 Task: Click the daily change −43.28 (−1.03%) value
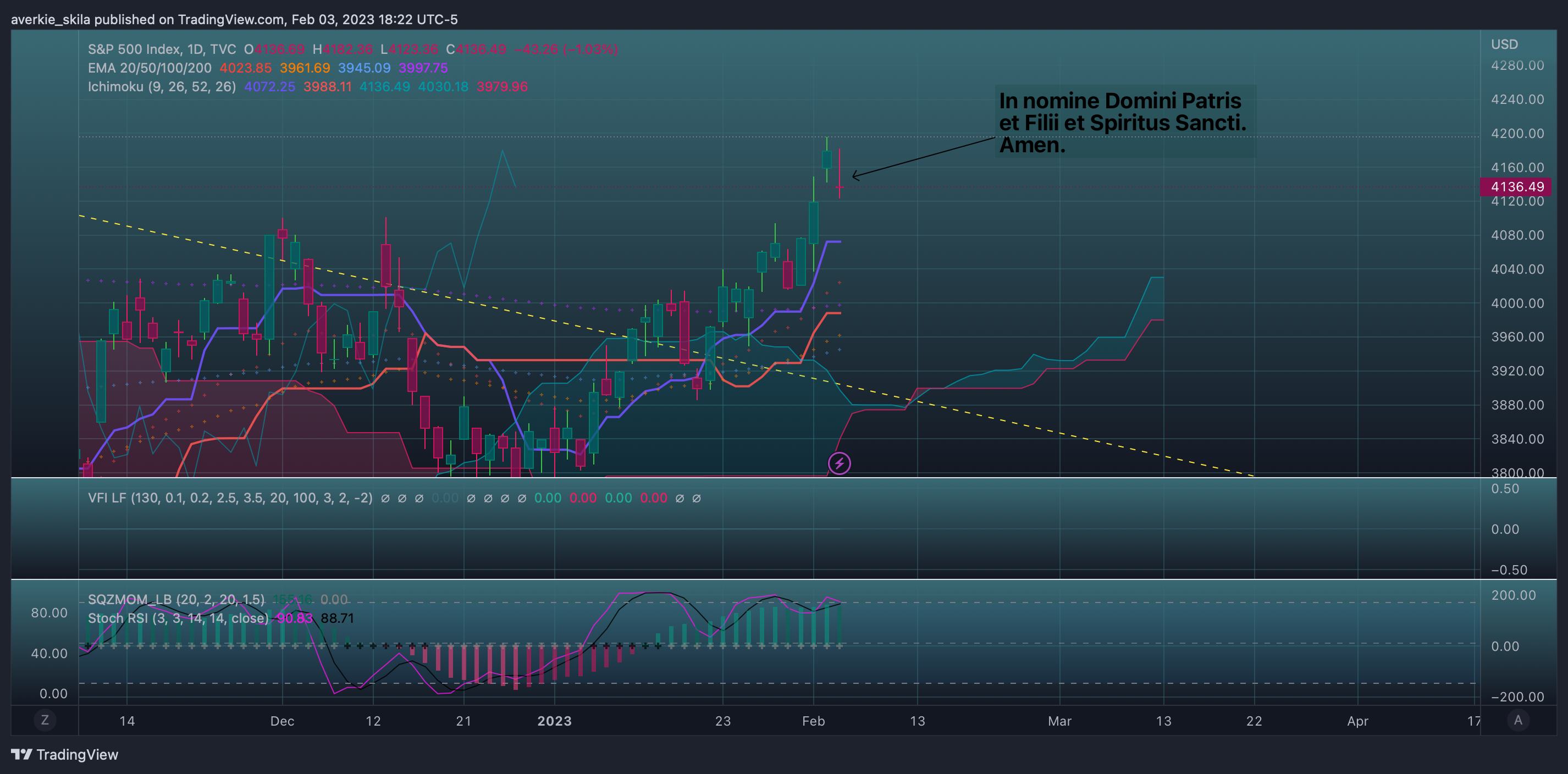coord(566,49)
